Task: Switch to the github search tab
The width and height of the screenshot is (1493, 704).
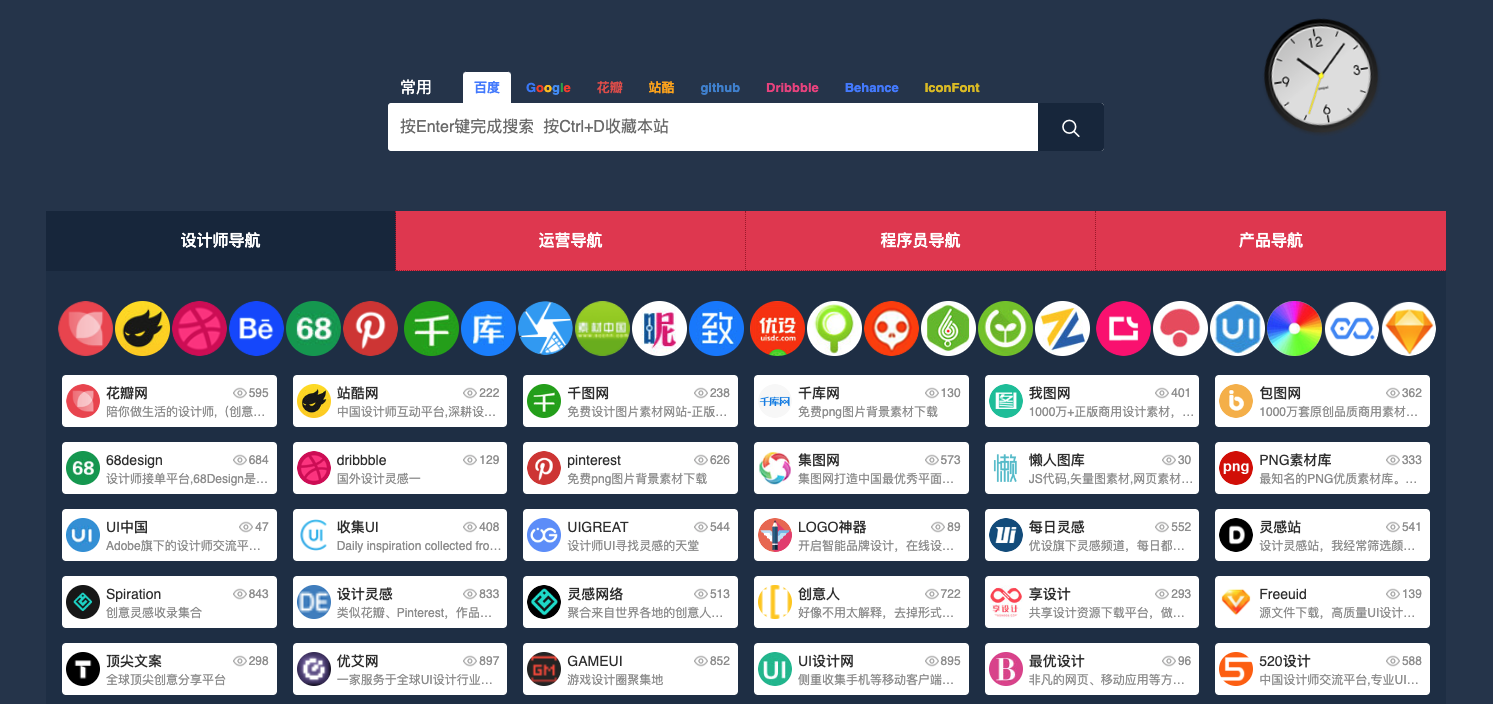Action: (x=720, y=87)
